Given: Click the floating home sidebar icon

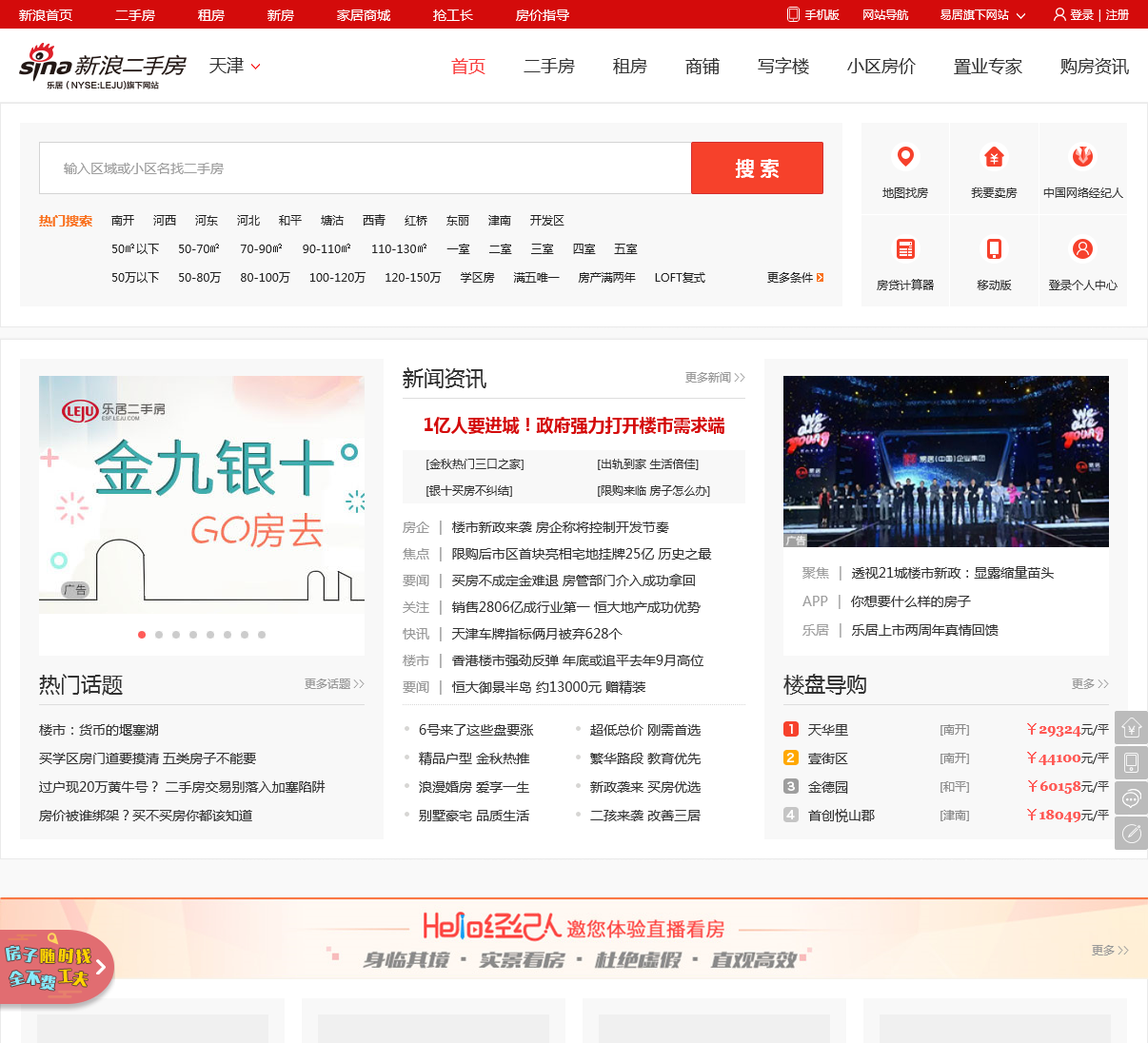Looking at the screenshot, I should tap(1131, 727).
